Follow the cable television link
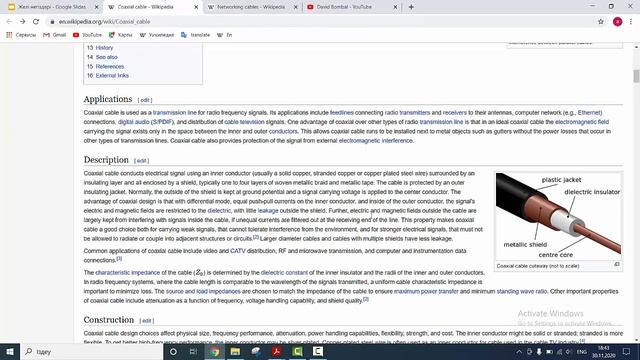 [244, 122]
